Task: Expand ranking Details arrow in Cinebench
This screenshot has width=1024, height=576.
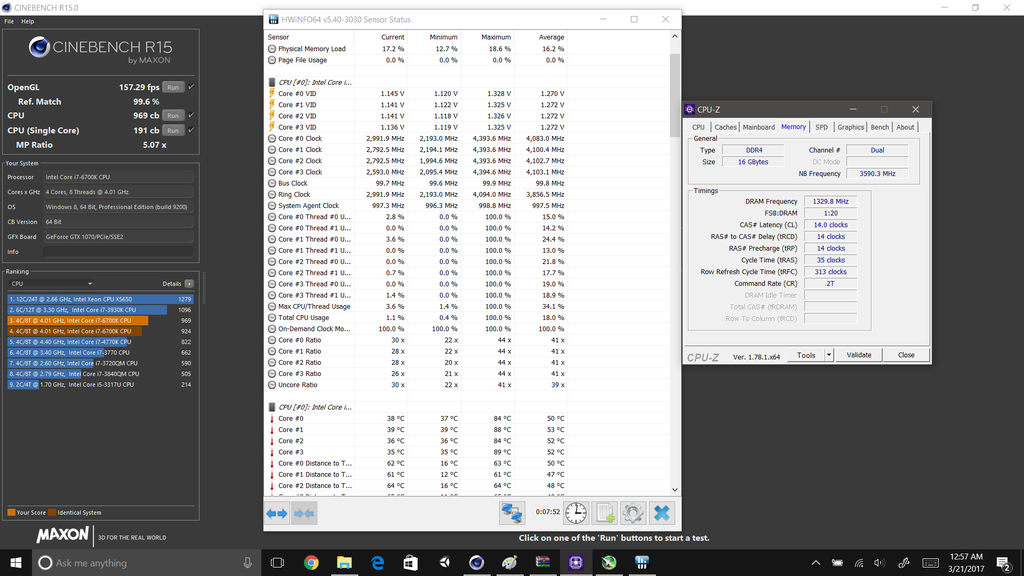Action: click(189, 283)
